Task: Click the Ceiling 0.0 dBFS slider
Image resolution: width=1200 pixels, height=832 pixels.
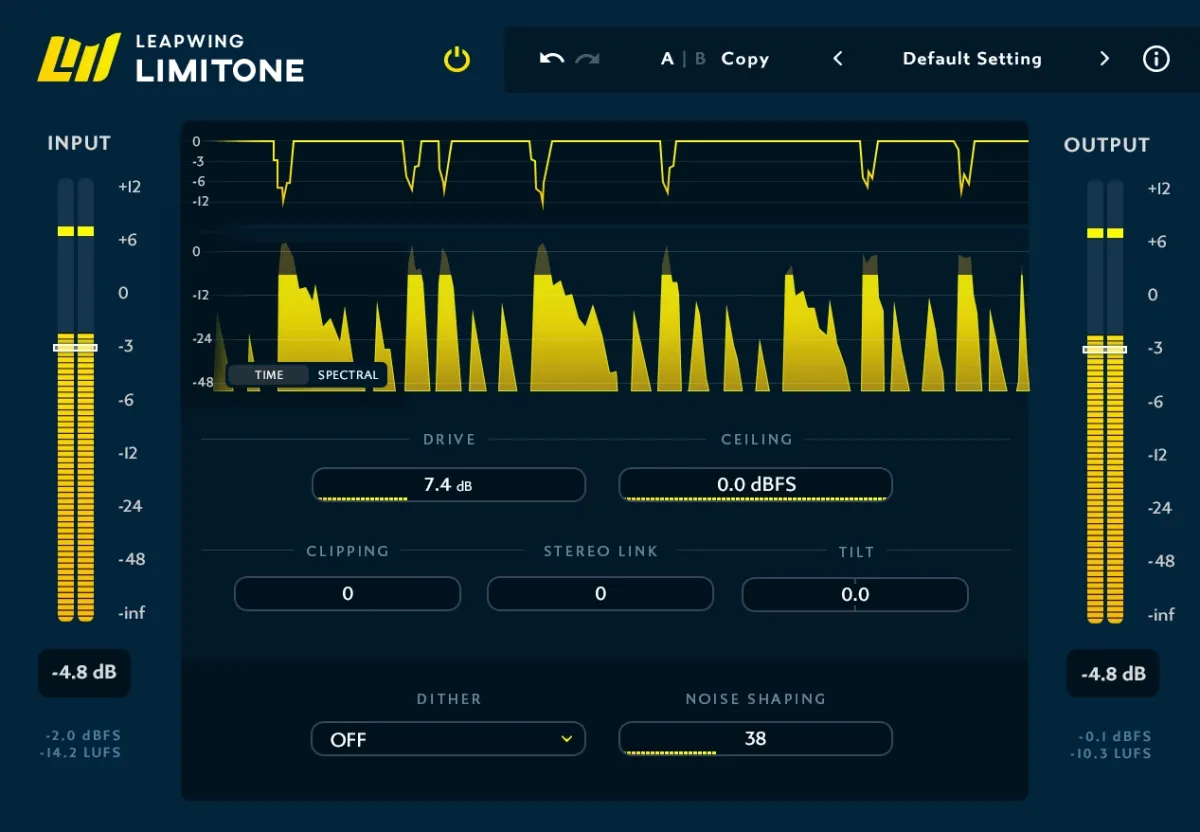Action: pos(756,485)
